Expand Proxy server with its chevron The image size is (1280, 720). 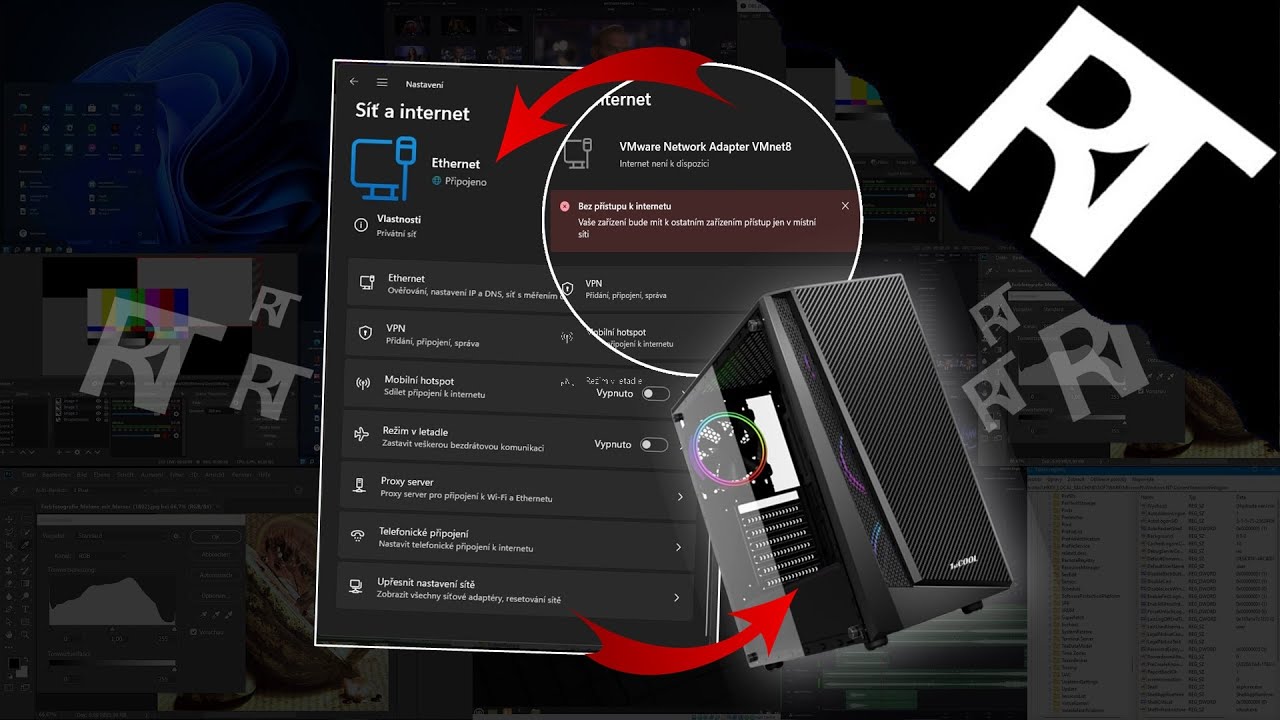[x=680, y=497]
